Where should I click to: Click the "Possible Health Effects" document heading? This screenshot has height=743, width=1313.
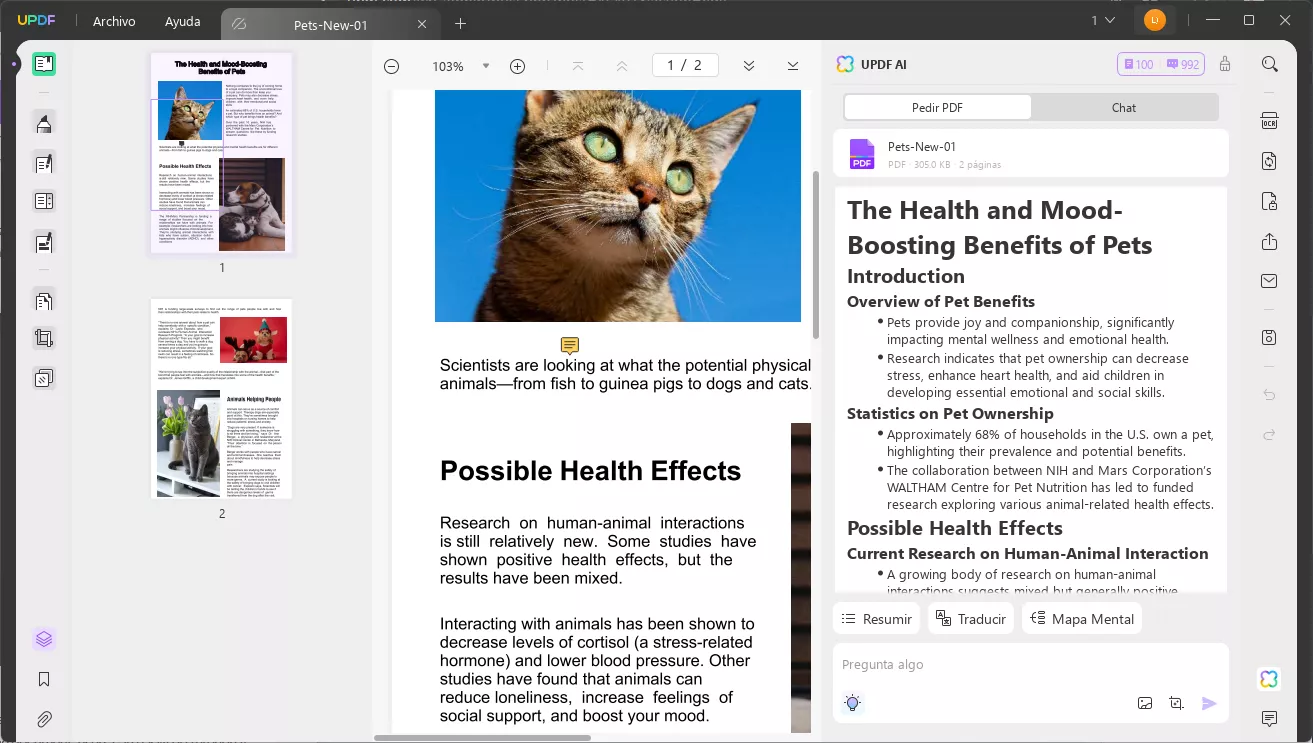(x=590, y=471)
